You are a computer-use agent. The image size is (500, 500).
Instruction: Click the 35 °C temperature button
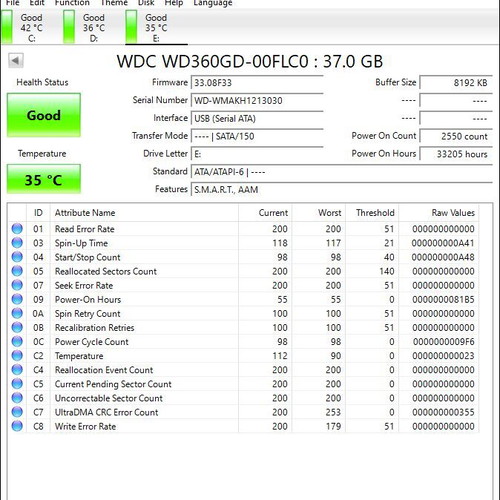[x=44, y=179]
